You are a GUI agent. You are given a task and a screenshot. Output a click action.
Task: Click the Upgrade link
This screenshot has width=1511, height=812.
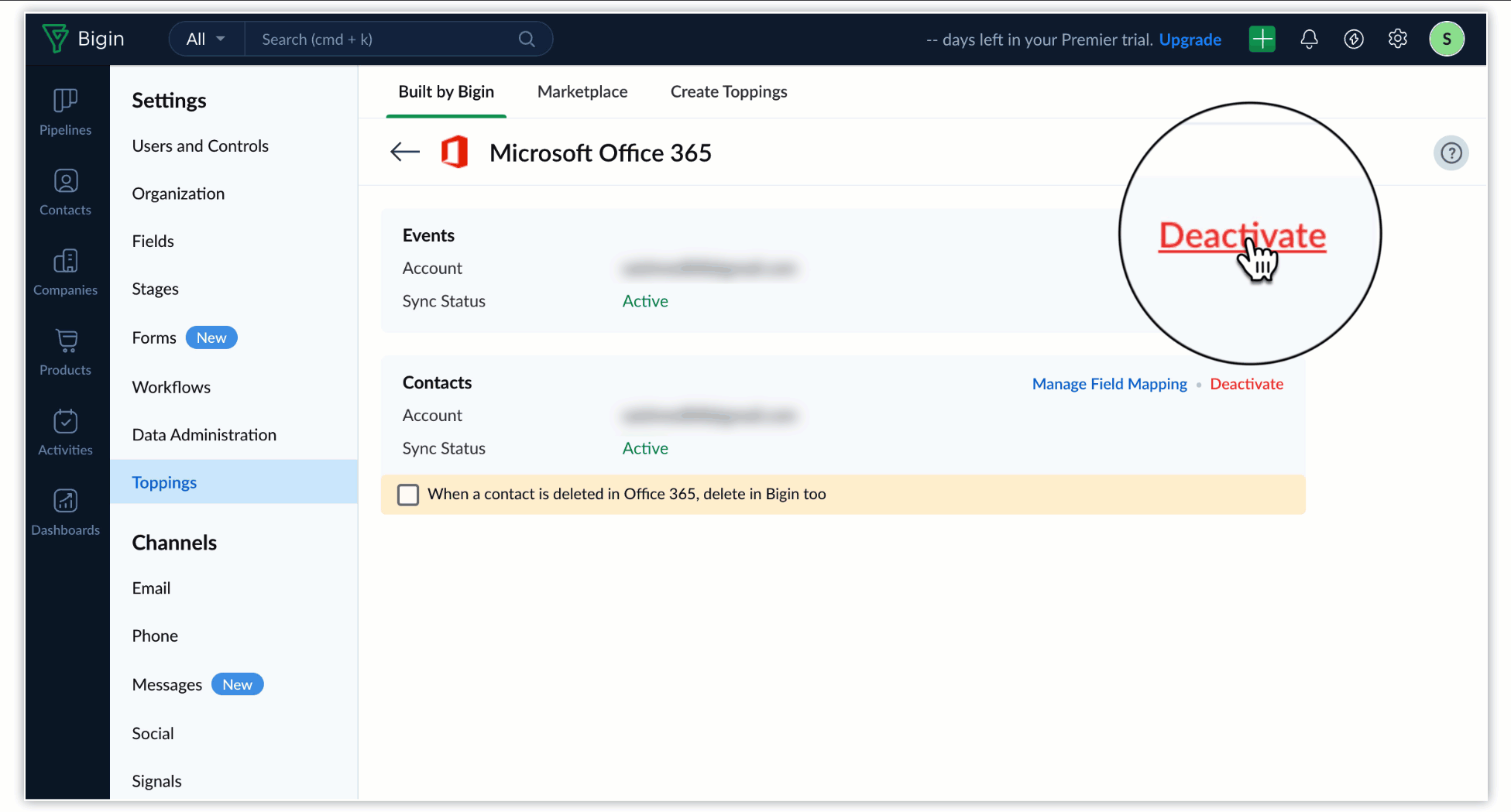tap(1190, 39)
